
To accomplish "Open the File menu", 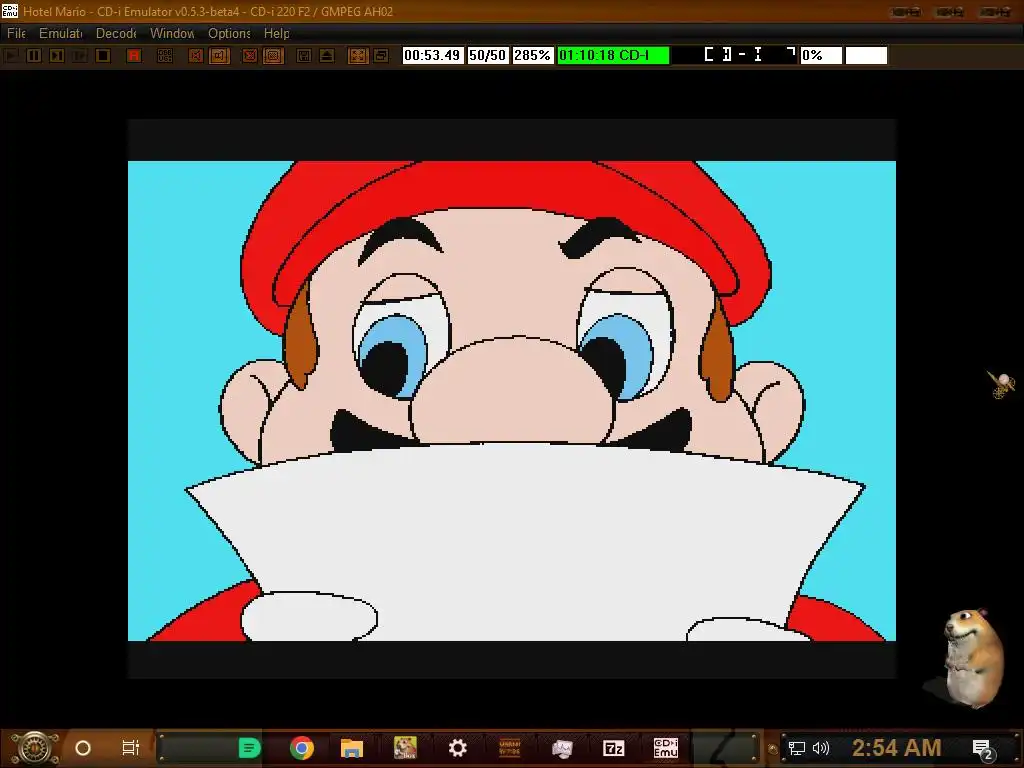I will click(x=16, y=33).
